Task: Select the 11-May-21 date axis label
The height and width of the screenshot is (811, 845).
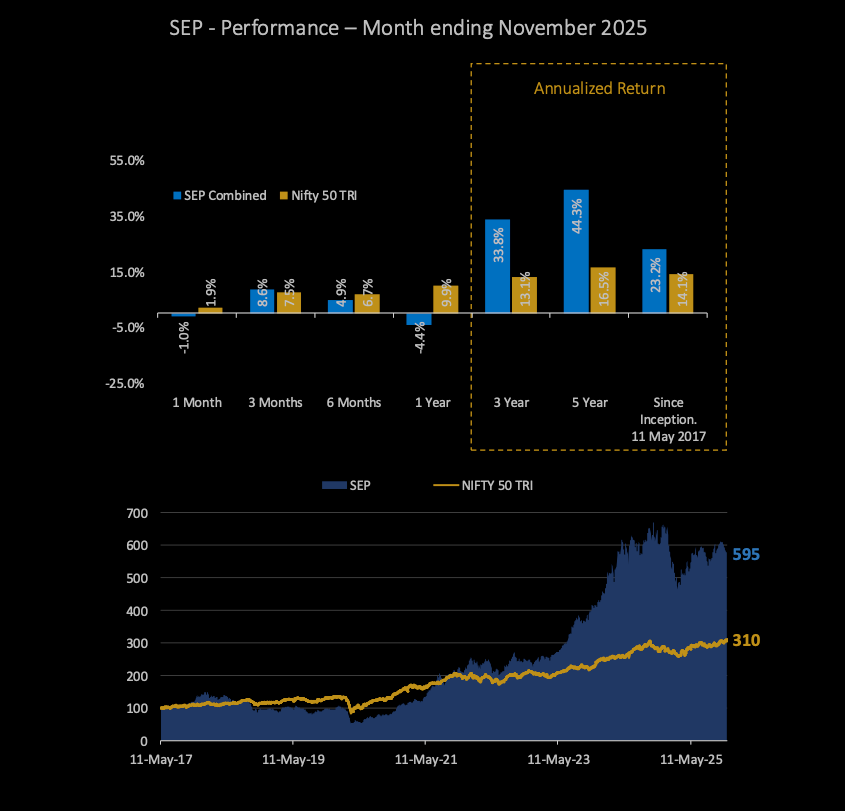Action: tap(425, 760)
